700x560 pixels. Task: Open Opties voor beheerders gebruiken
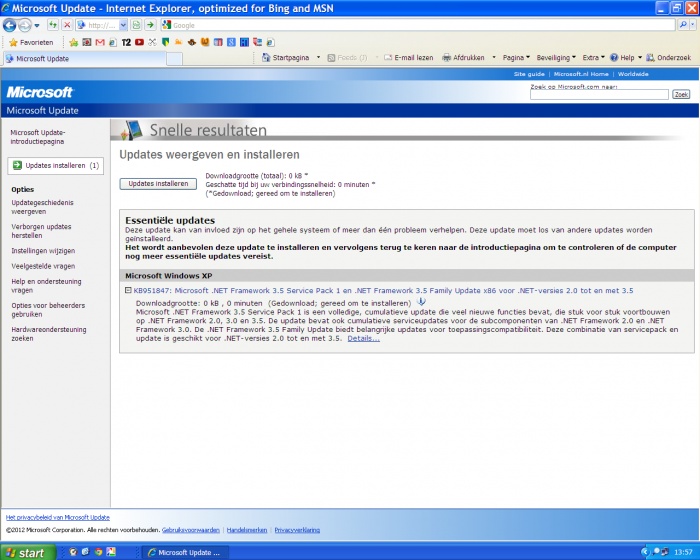(48, 310)
